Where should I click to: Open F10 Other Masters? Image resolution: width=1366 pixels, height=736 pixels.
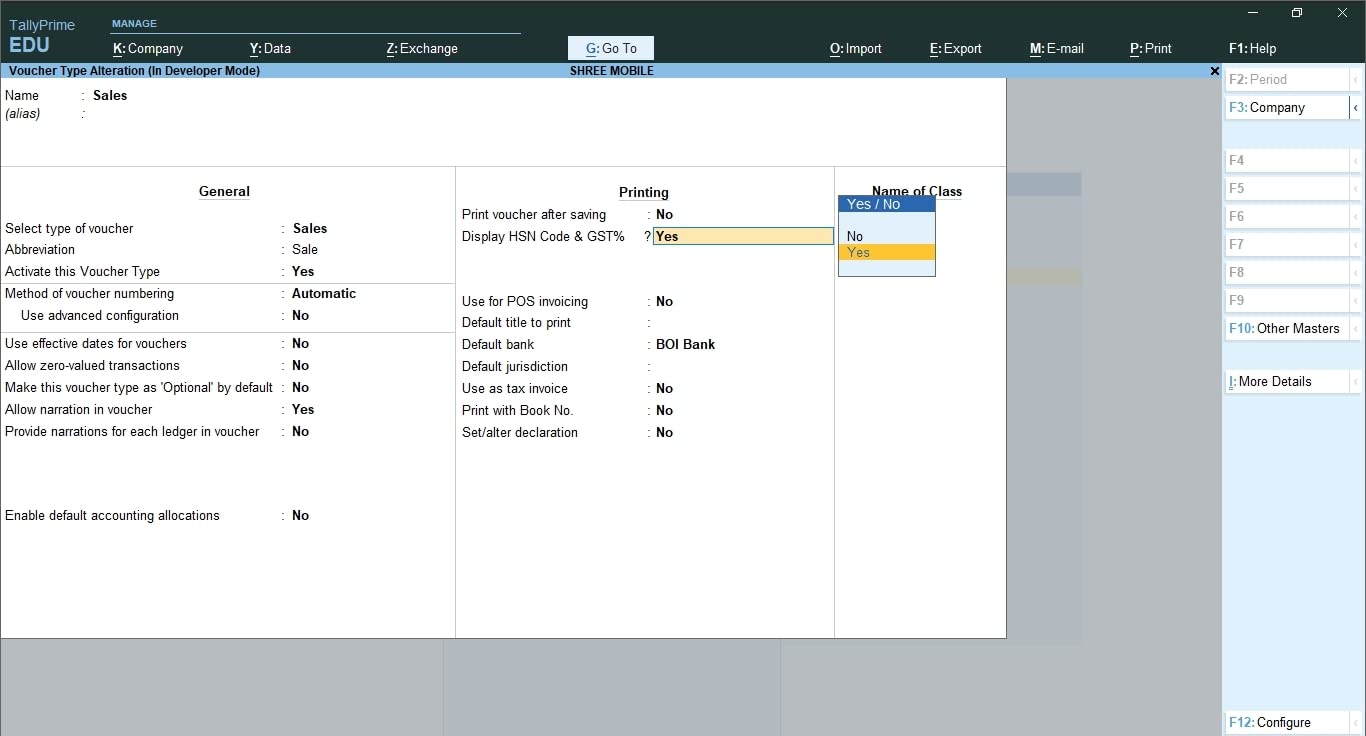1286,328
